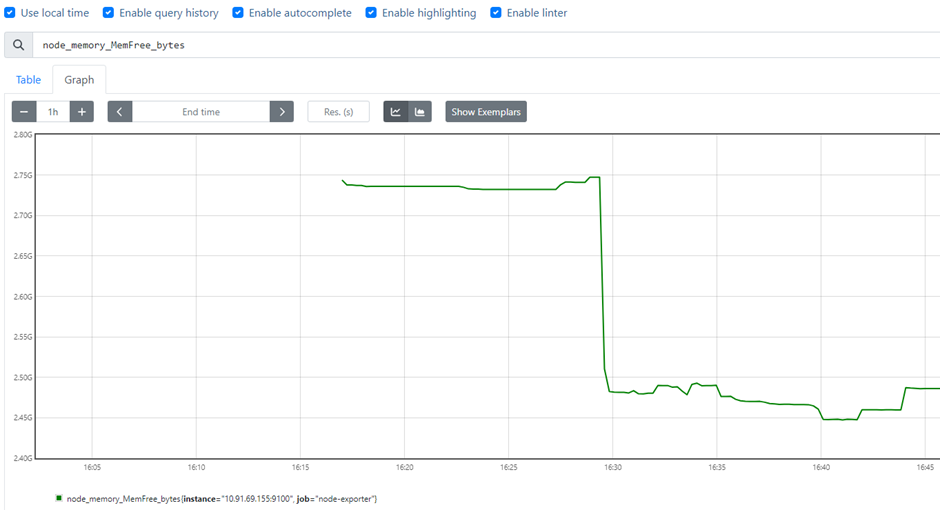Increase the time range with plus button
Screen dimensions: 940x510
click(x=82, y=112)
